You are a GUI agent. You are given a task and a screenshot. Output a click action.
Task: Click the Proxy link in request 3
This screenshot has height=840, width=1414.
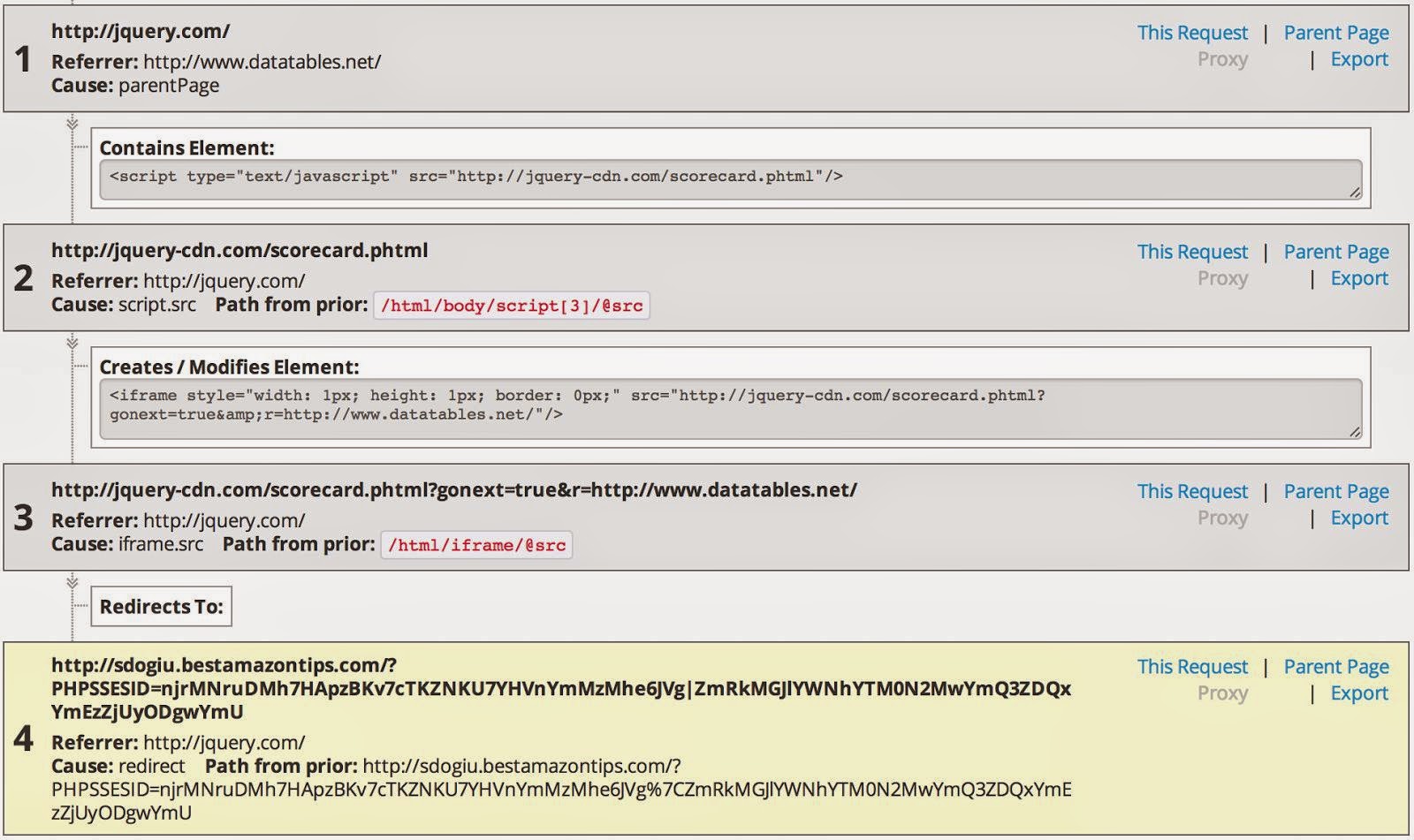point(1222,518)
